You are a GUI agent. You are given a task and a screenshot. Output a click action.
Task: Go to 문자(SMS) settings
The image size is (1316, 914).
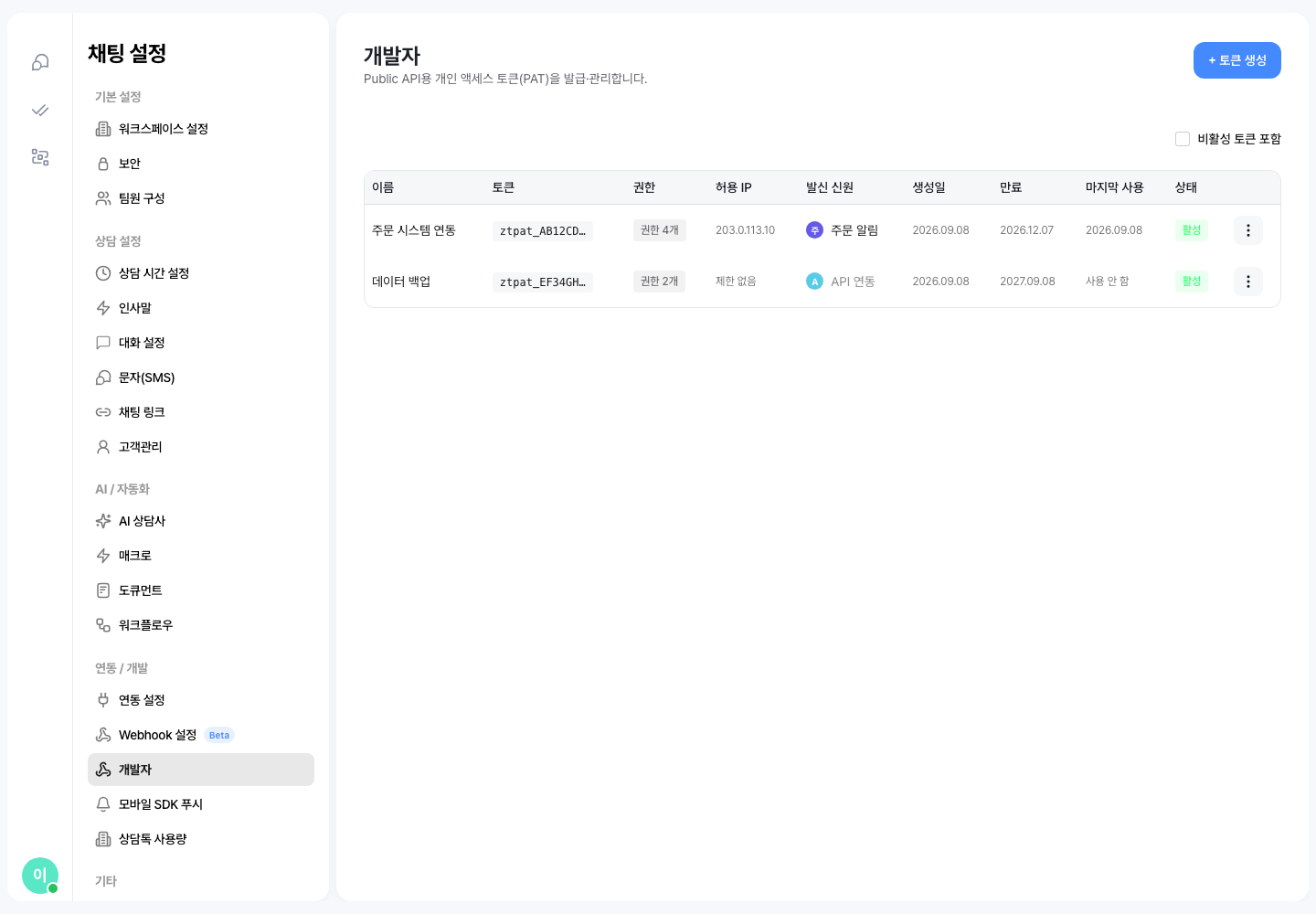click(x=201, y=377)
